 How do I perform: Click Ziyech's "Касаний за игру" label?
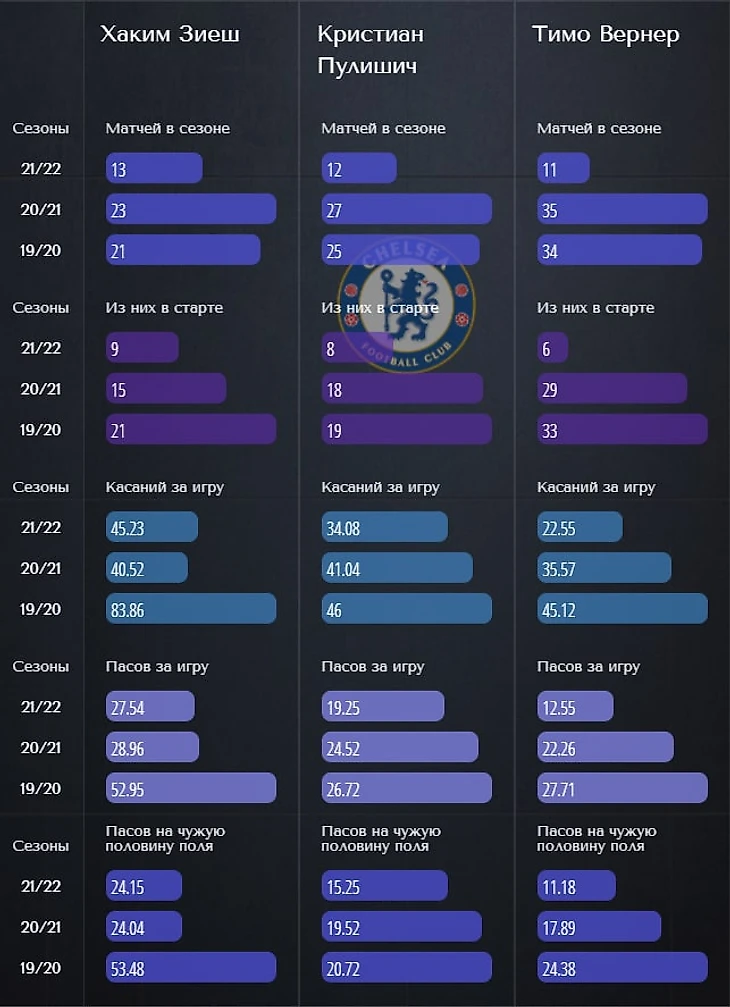pos(165,487)
